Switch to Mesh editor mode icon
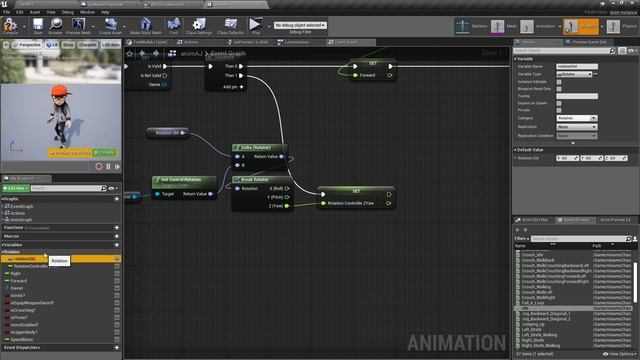 (498, 27)
